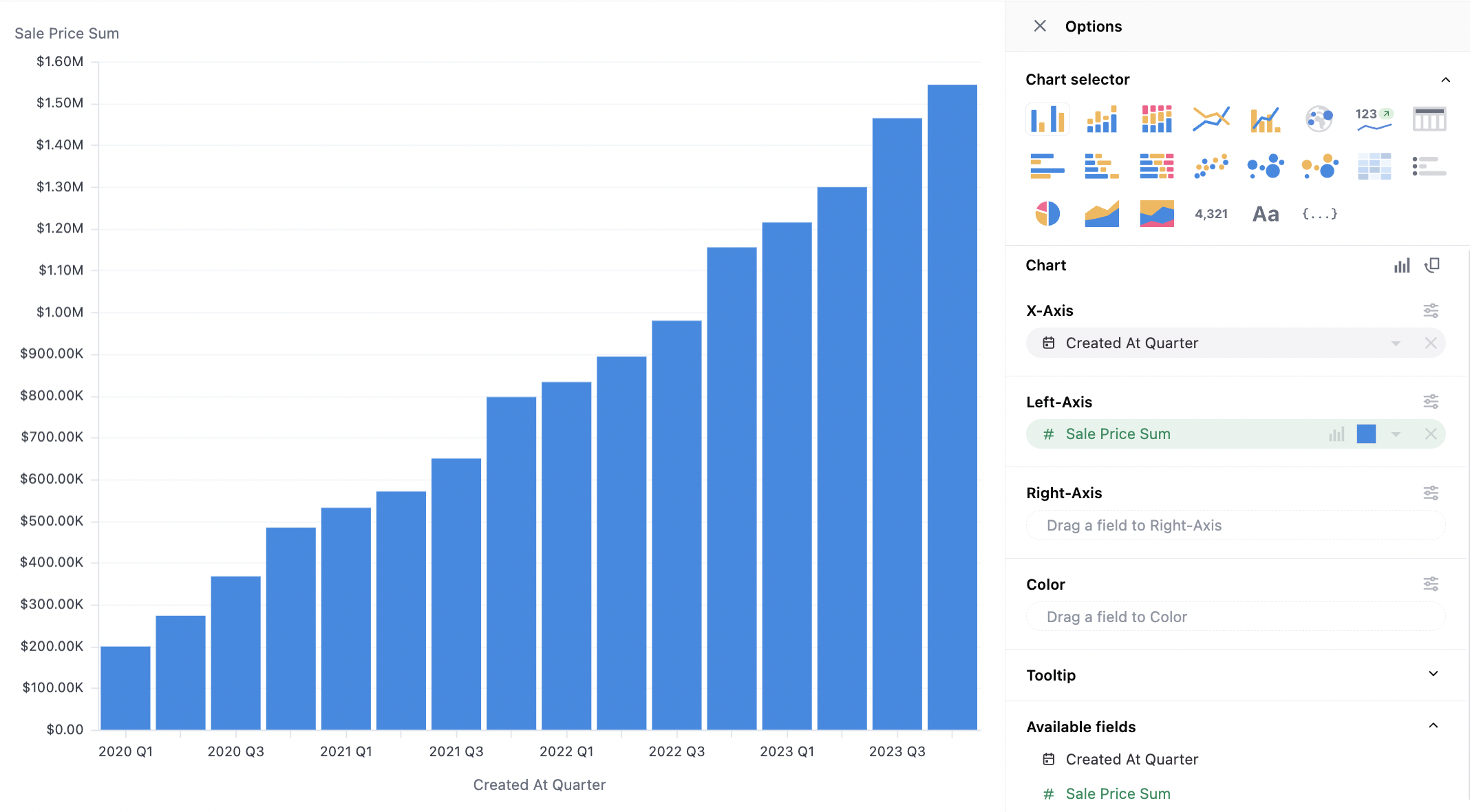Viewport: 1470px width, 812px height.
Task: Open Color section settings sliders icon
Action: coord(1431,584)
